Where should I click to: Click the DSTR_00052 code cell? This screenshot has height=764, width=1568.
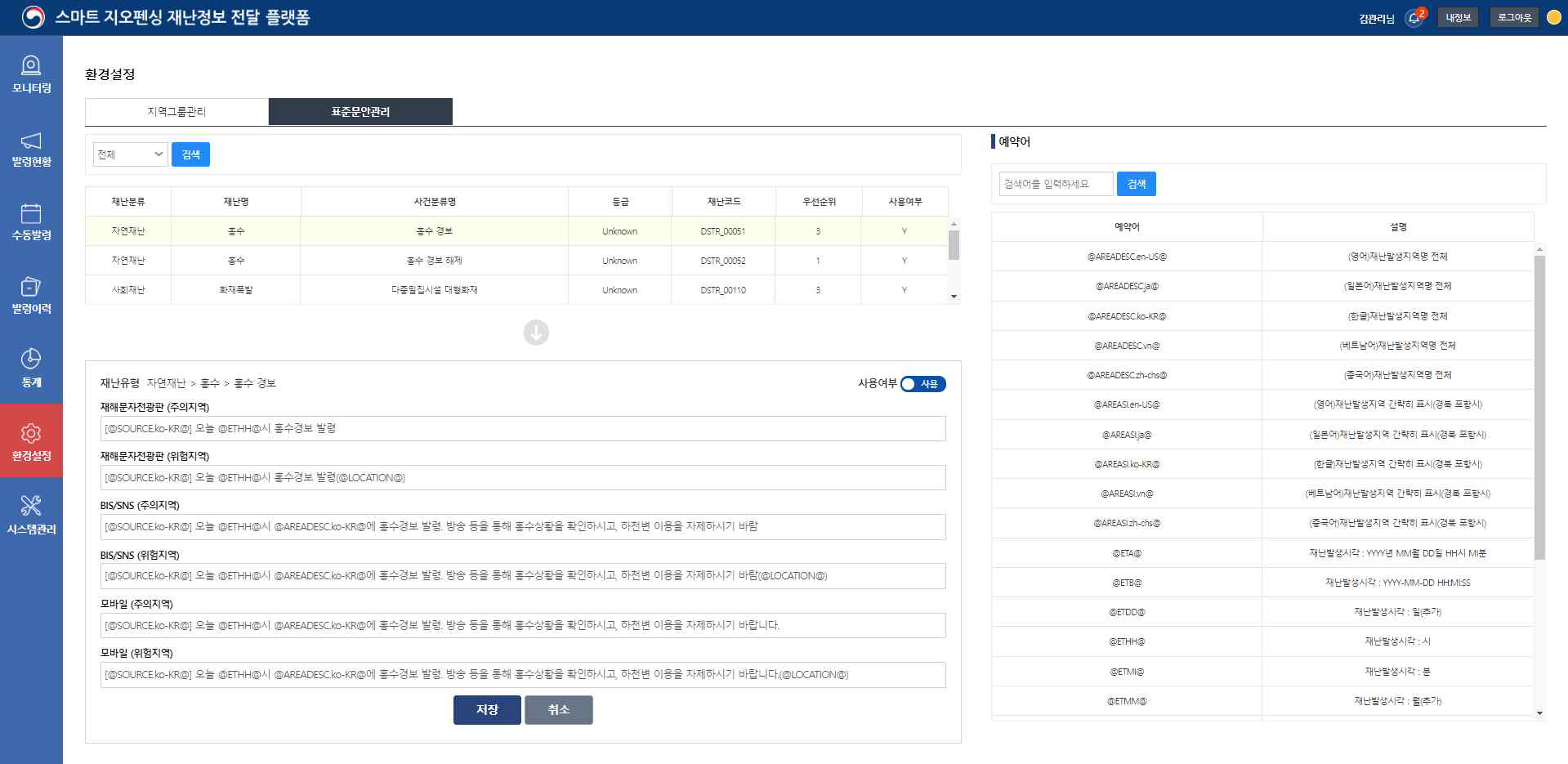[x=723, y=261]
